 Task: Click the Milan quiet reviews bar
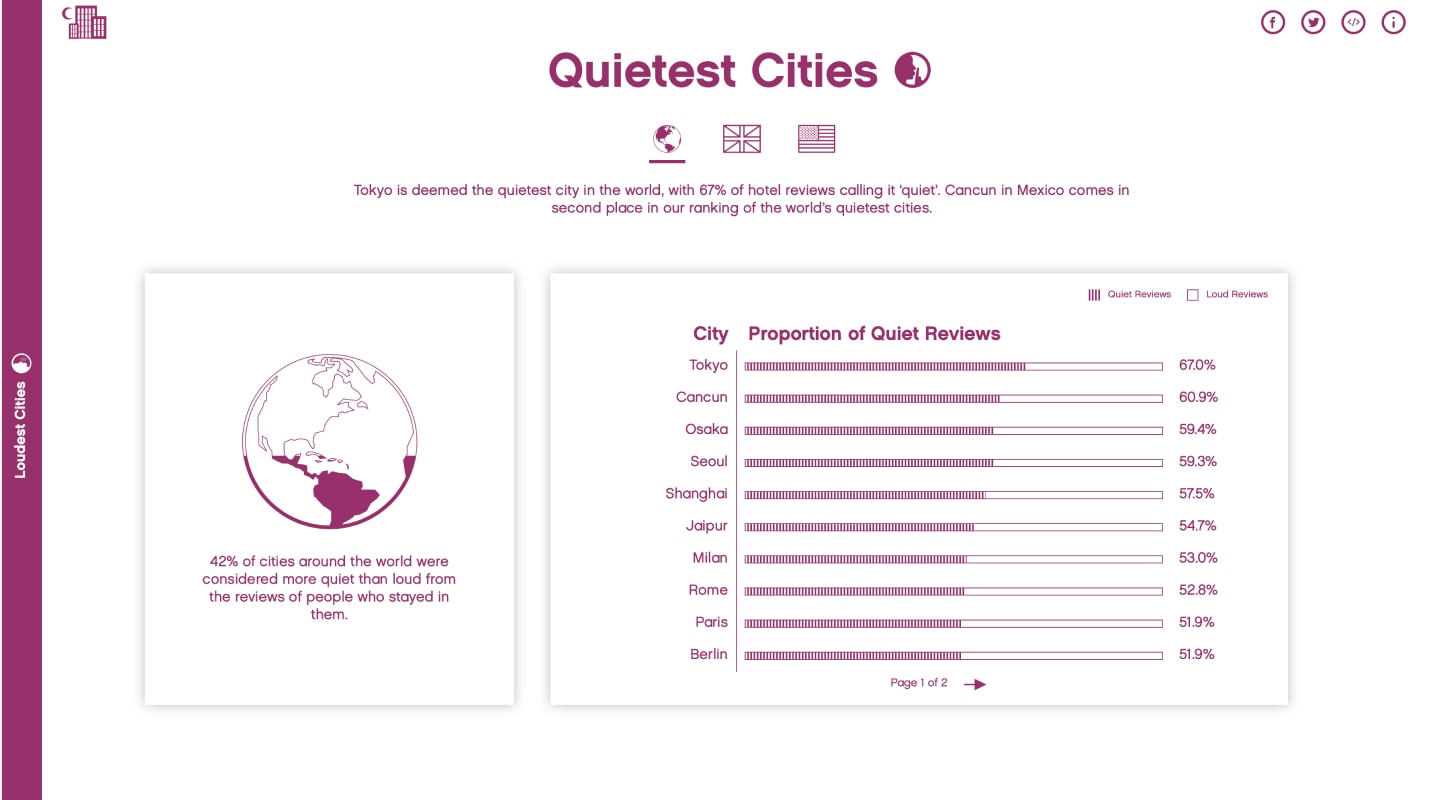tap(855, 559)
